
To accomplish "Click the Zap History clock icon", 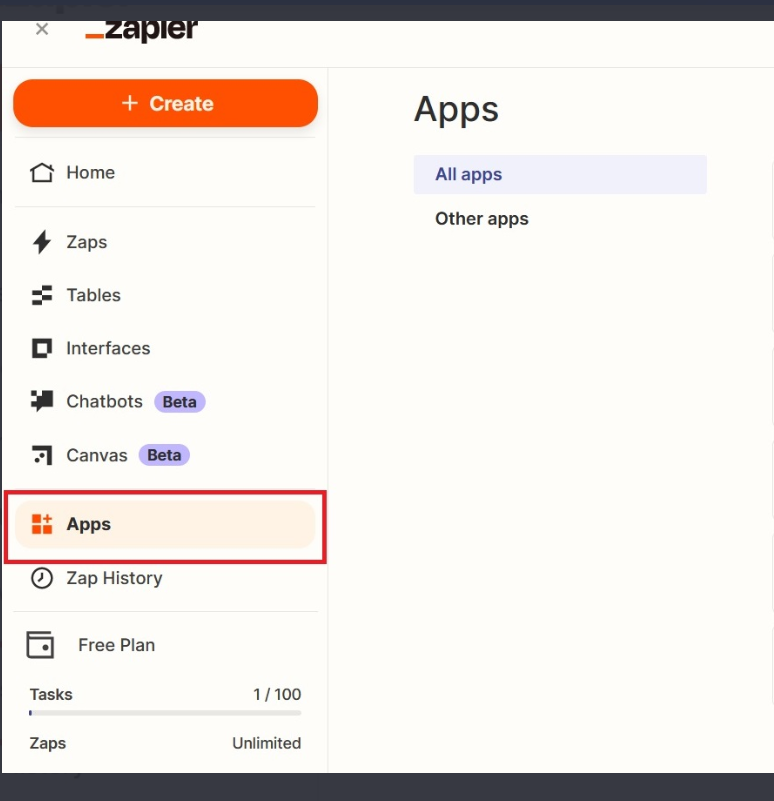I will point(41,578).
